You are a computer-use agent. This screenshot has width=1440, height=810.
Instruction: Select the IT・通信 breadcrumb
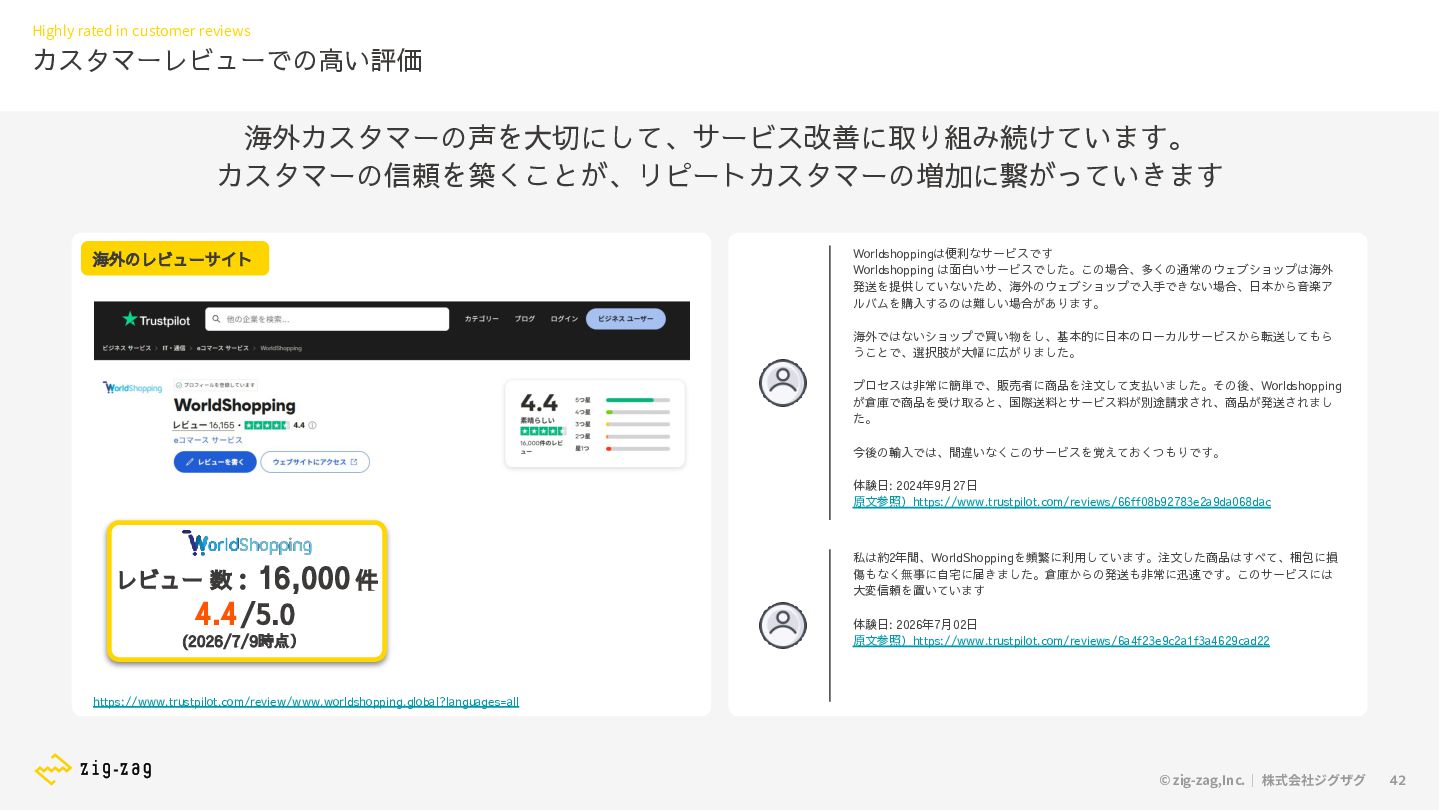[x=174, y=348]
